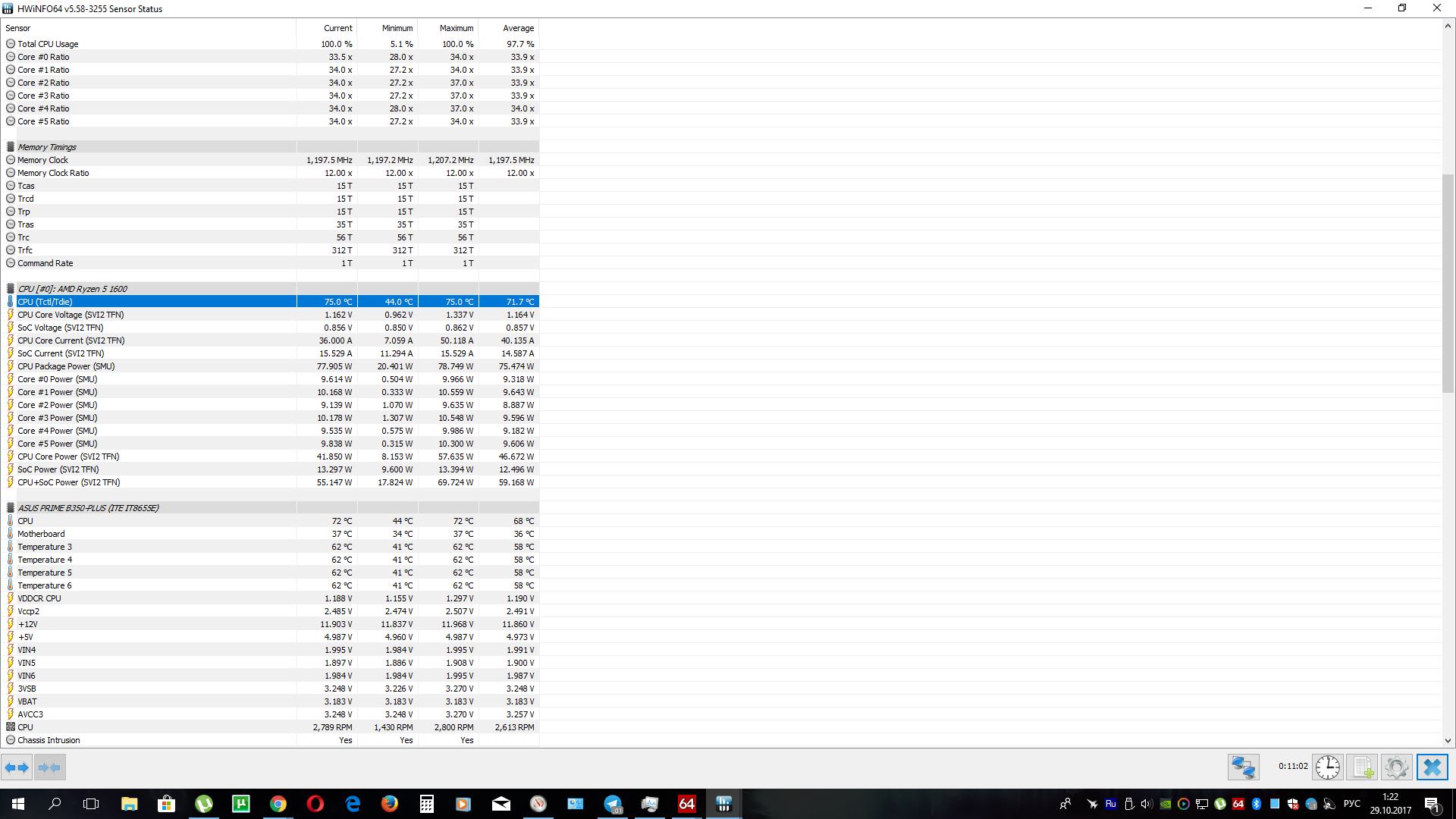Click the shrink columns arrows button
Screen dimensions: 1456x819
coord(49,767)
